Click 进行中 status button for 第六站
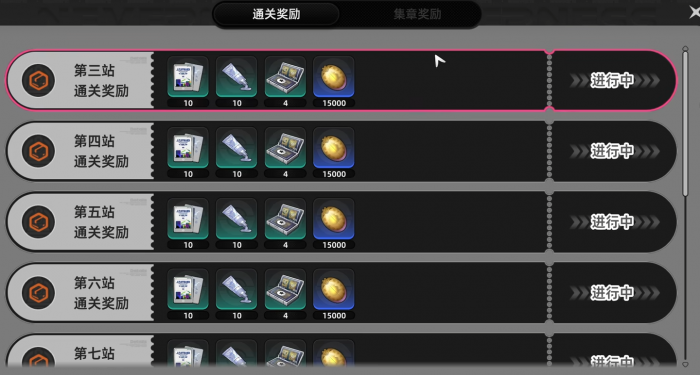Viewport: 700px width, 375px height. (614, 293)
